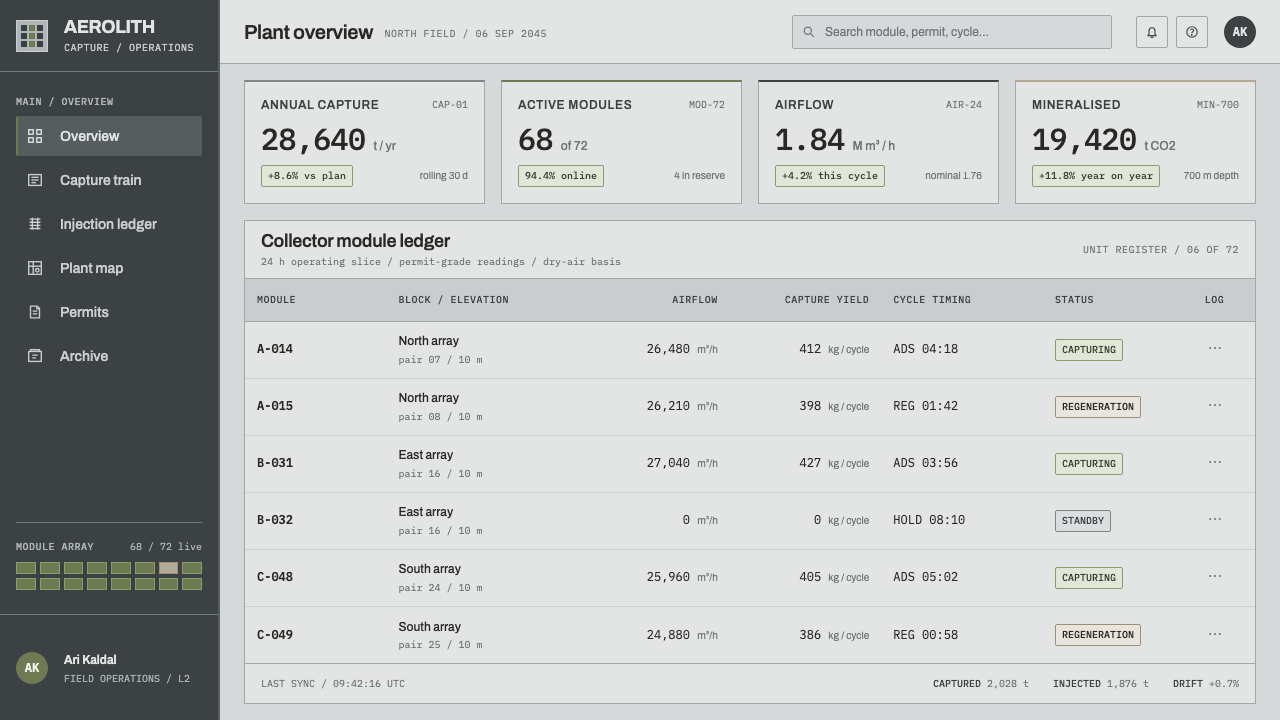Click the +8.6% vs plan badge

[x=307, y=176]
